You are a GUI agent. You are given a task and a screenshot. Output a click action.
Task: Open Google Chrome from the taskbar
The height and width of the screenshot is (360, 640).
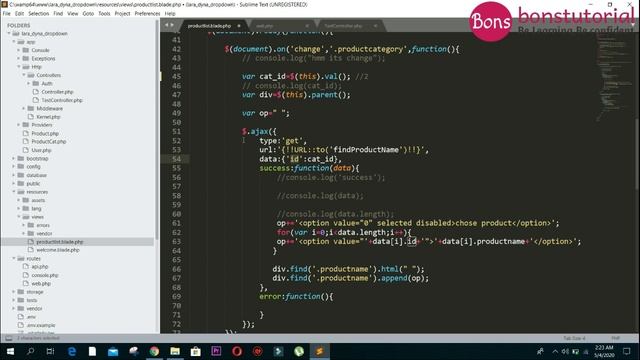154,351
